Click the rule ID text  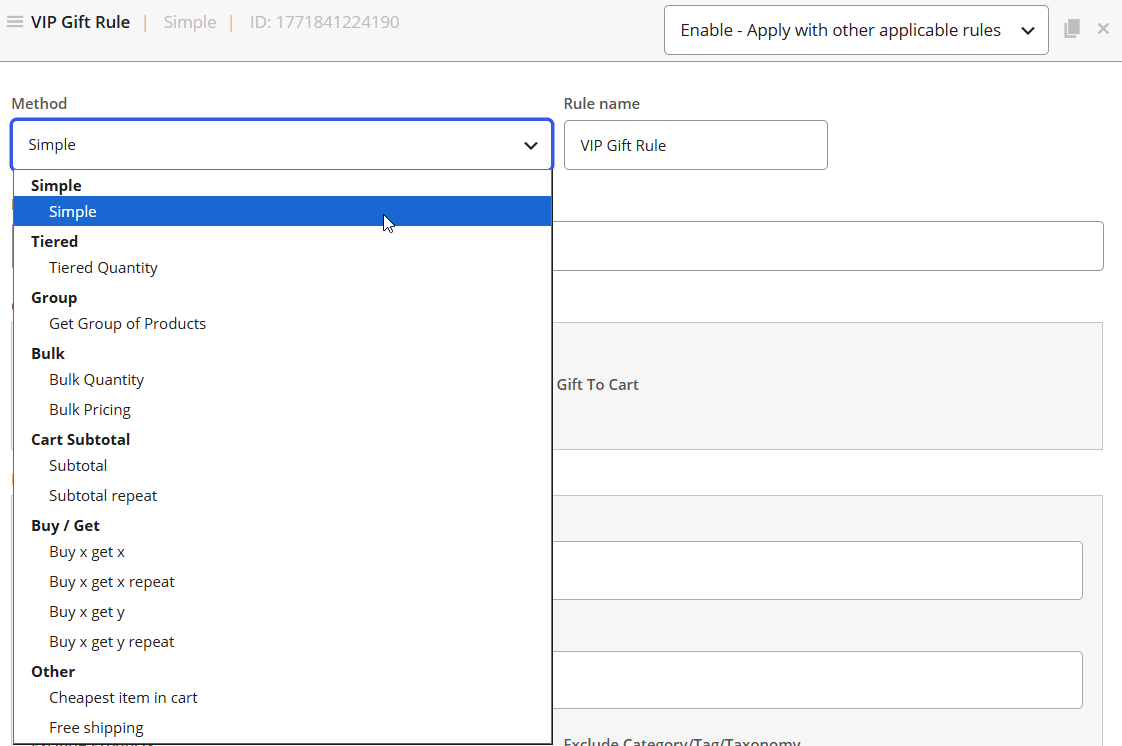(x=324, y=22)
